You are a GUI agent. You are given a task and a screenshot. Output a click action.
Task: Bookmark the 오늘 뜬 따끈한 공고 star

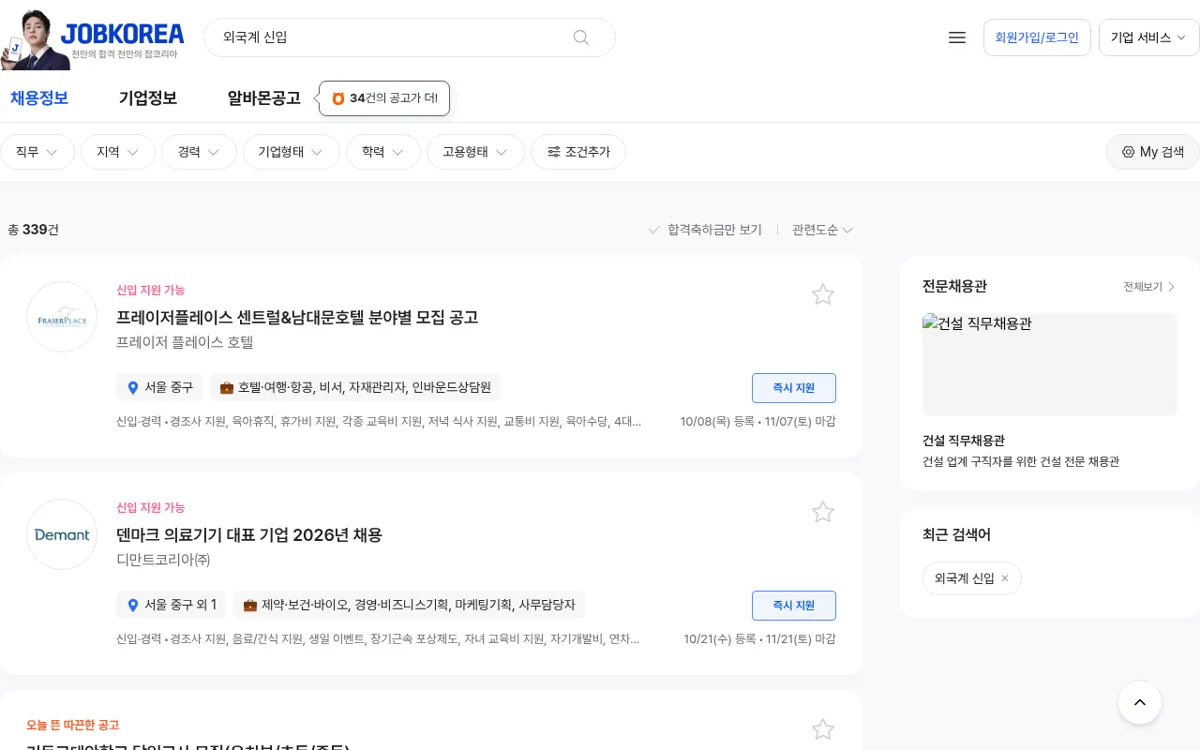point(823,730)
